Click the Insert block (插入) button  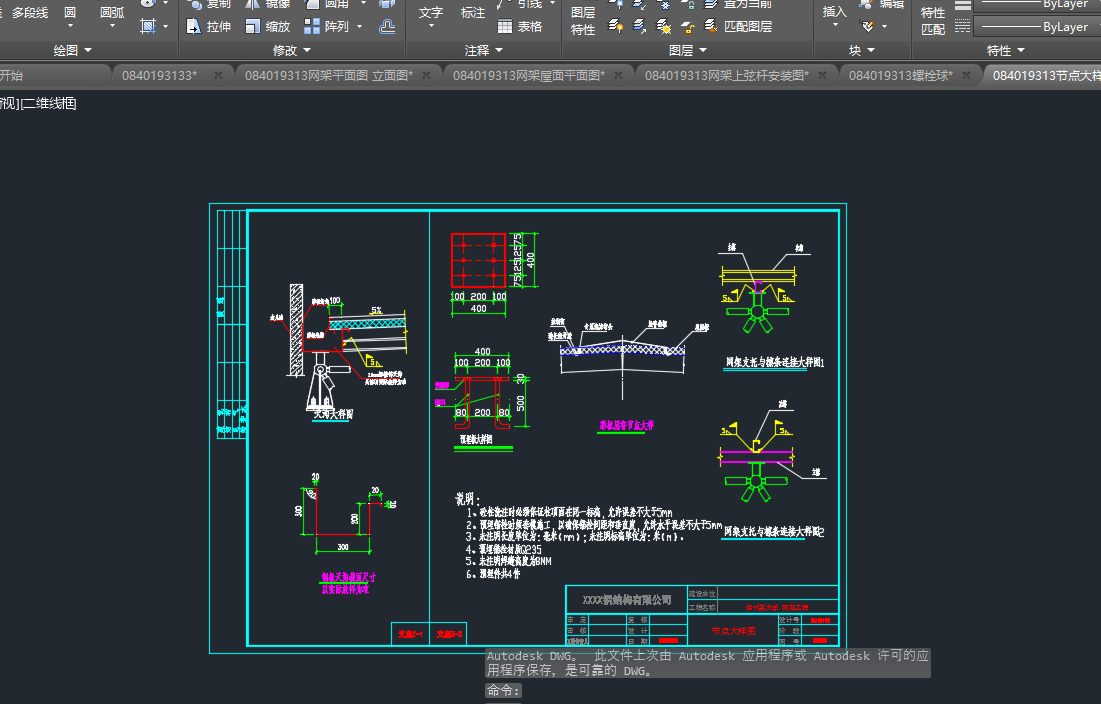point(834,12)
